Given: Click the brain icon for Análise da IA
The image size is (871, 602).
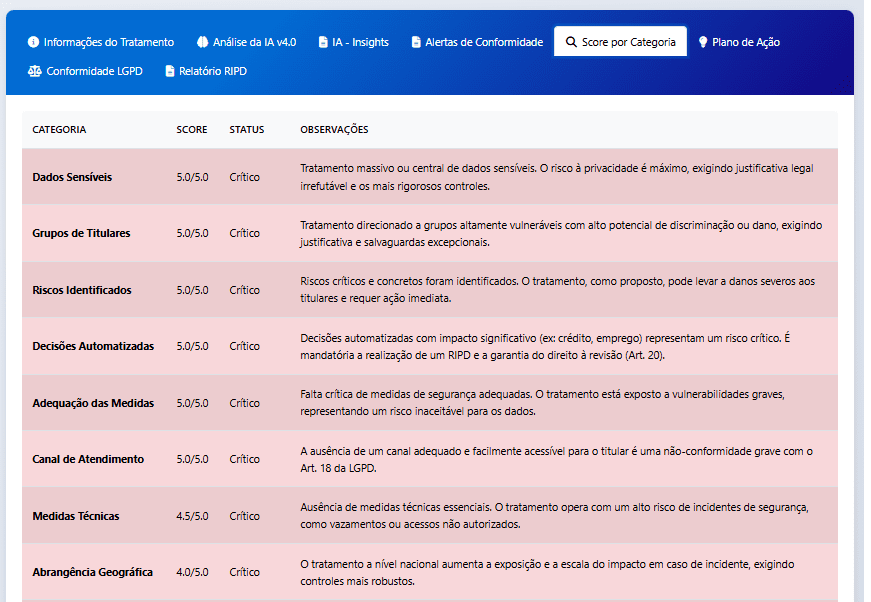Looking at the screenshot, I should point(202,42).
